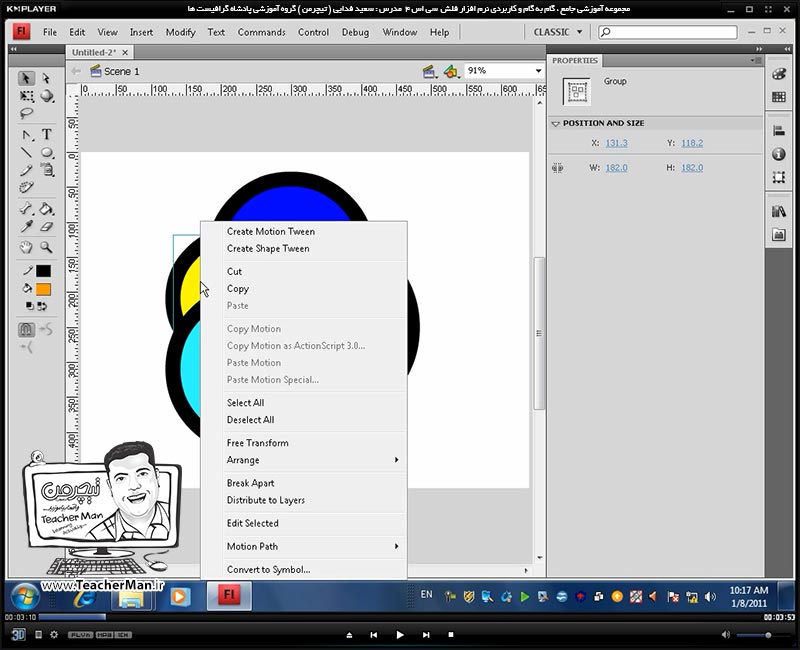Click the stage vertical scrollbar
This screenshot has height=650, width=800.
[539, 333]
